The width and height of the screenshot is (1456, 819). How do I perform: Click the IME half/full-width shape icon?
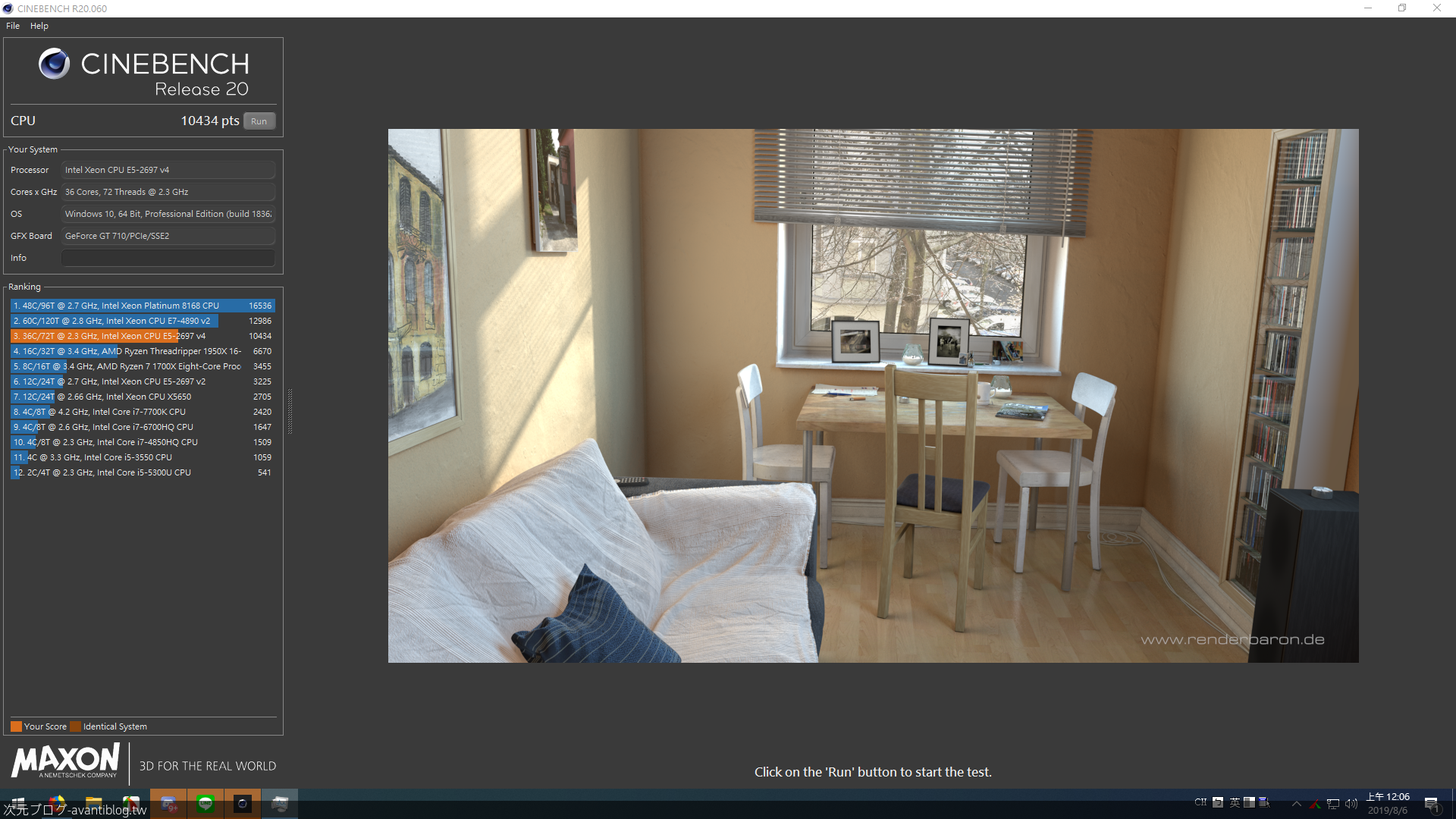coord(1249,802)
